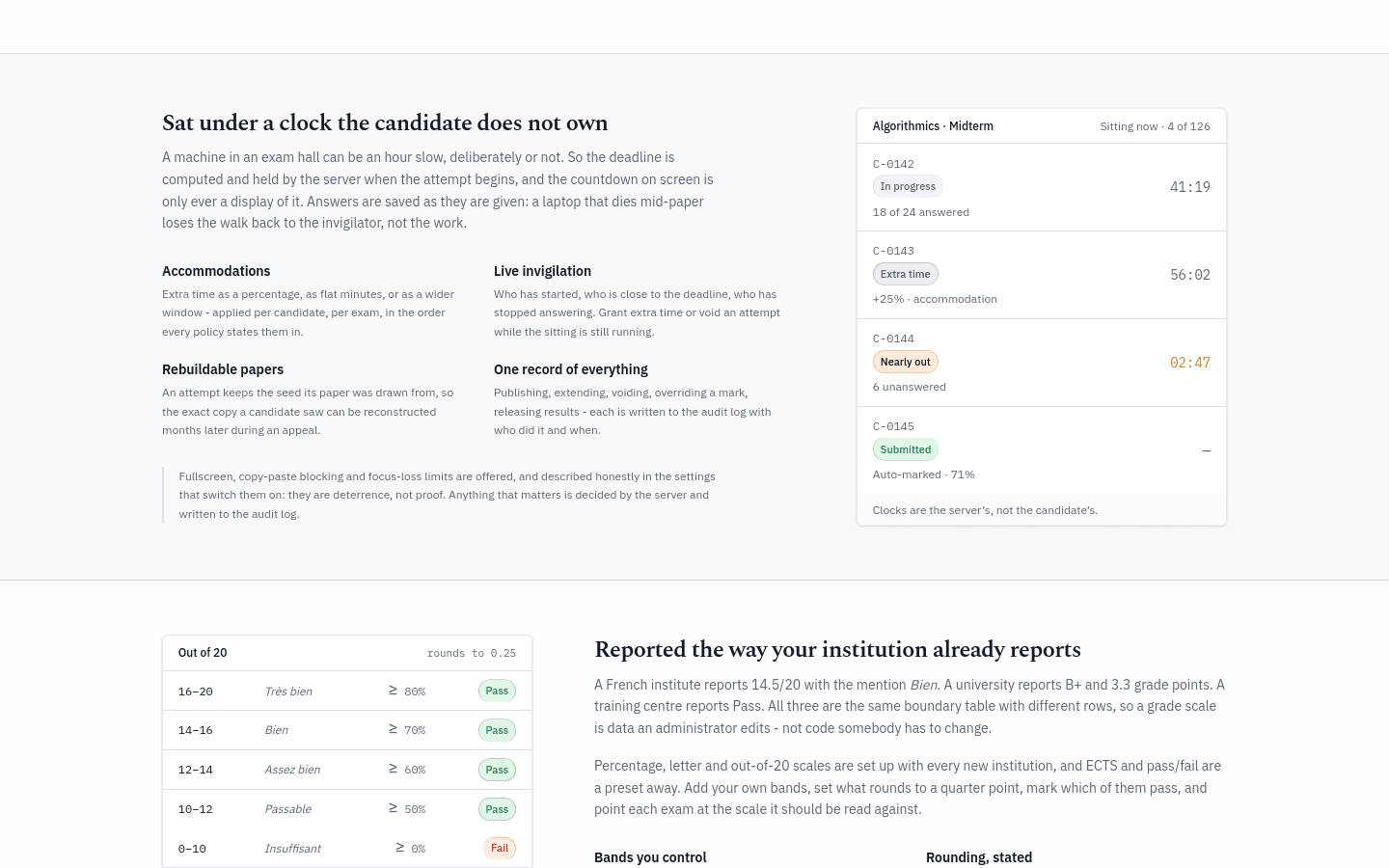1389x868 pixels.
Task: Click the 'Live invigilation' feature heading
Action: (542, 271)
